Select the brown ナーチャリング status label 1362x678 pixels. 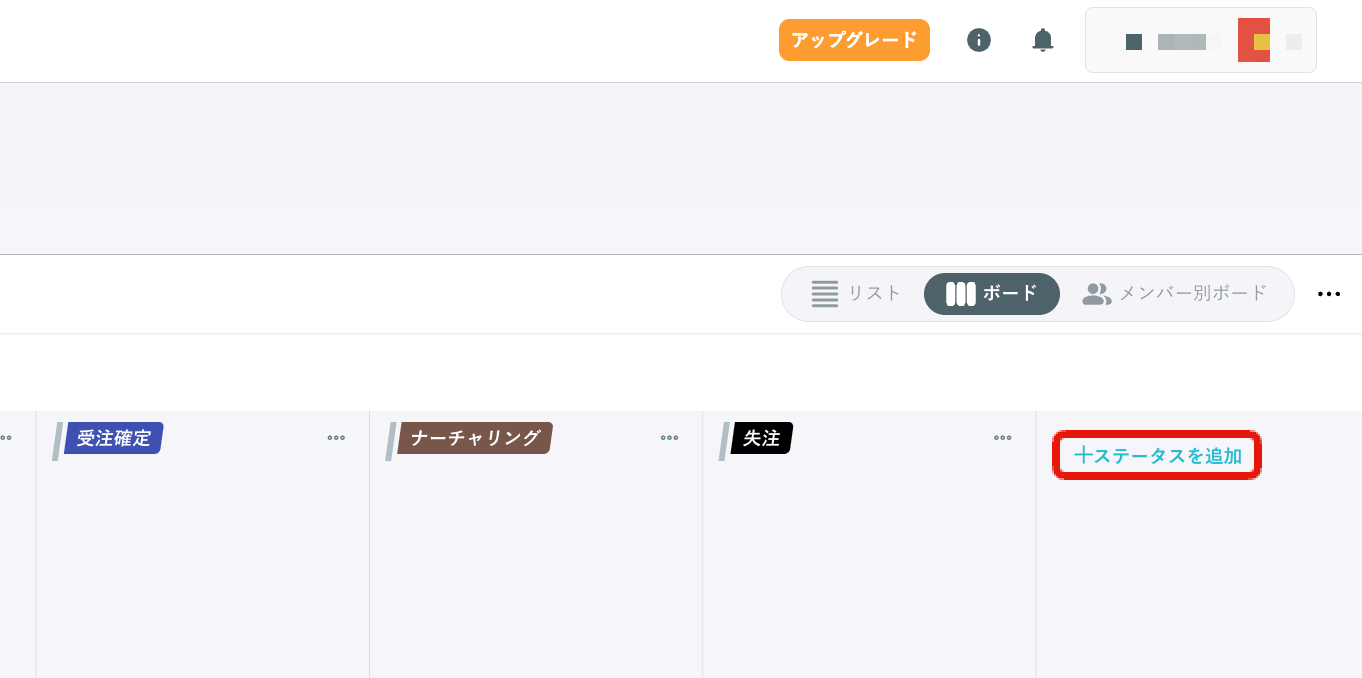[475, 438]
